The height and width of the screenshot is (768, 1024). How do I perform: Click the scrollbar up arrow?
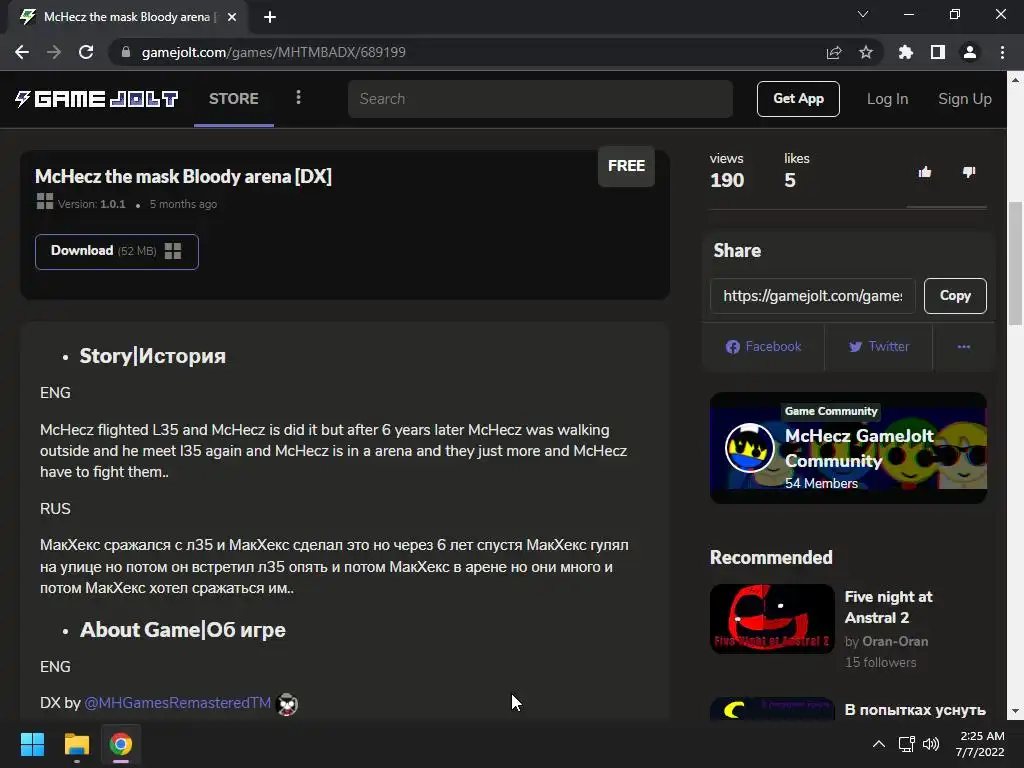pos(1015,80)
